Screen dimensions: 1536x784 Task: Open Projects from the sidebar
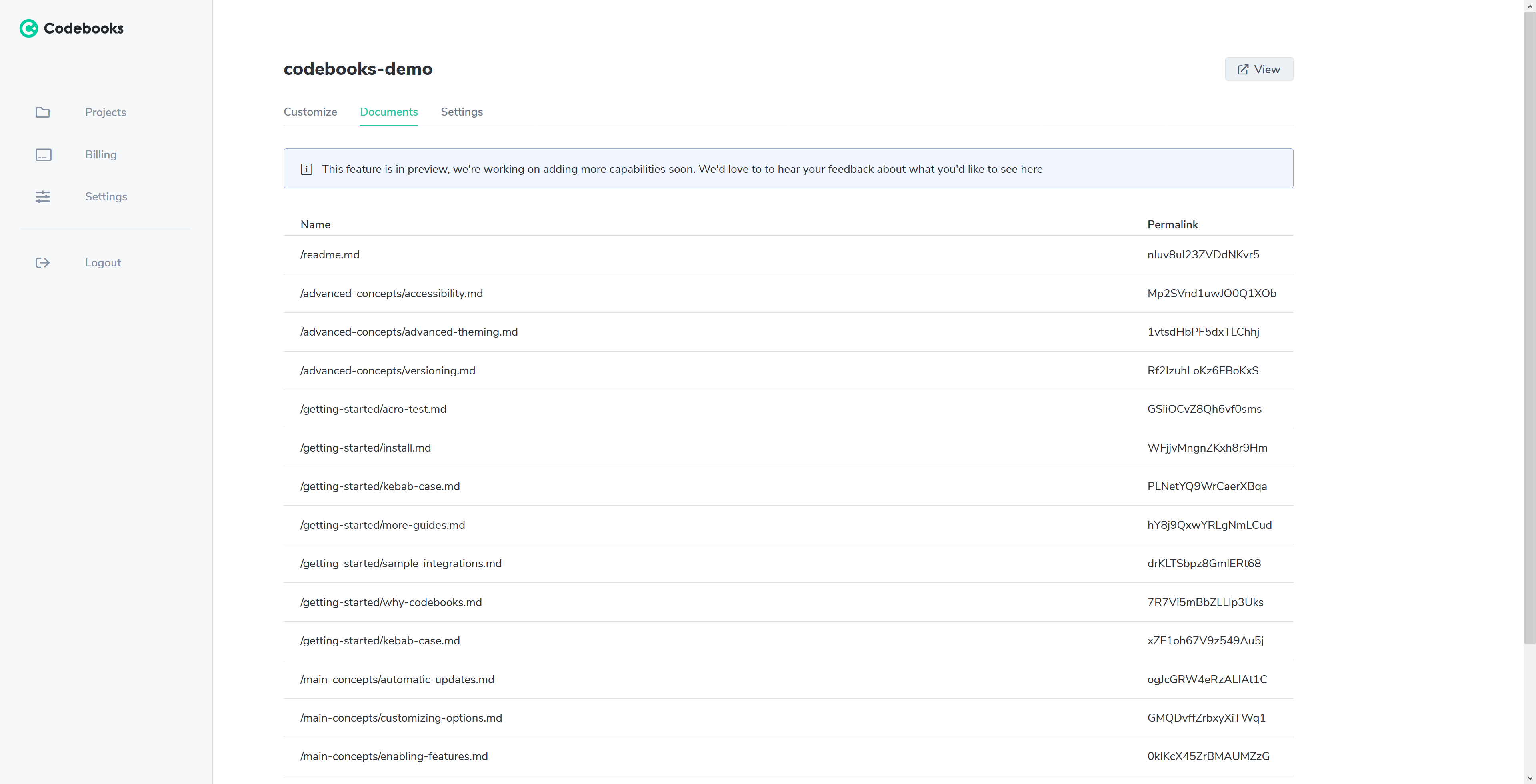(106, 112)
